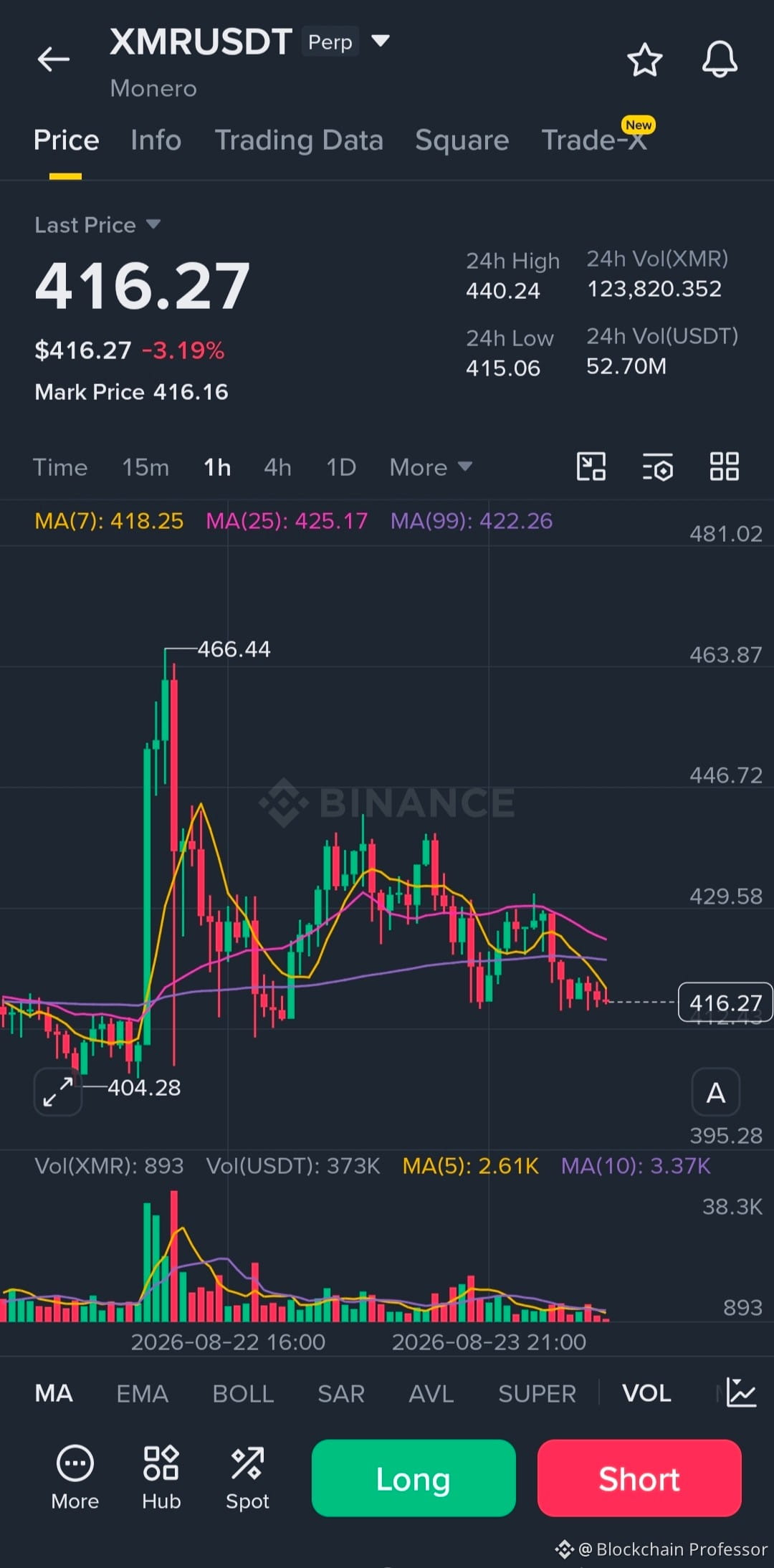Tap the 24h Vol(XMR) 123,820.352 value
The image size is (774, 1568).
click(x=654, y=289)
